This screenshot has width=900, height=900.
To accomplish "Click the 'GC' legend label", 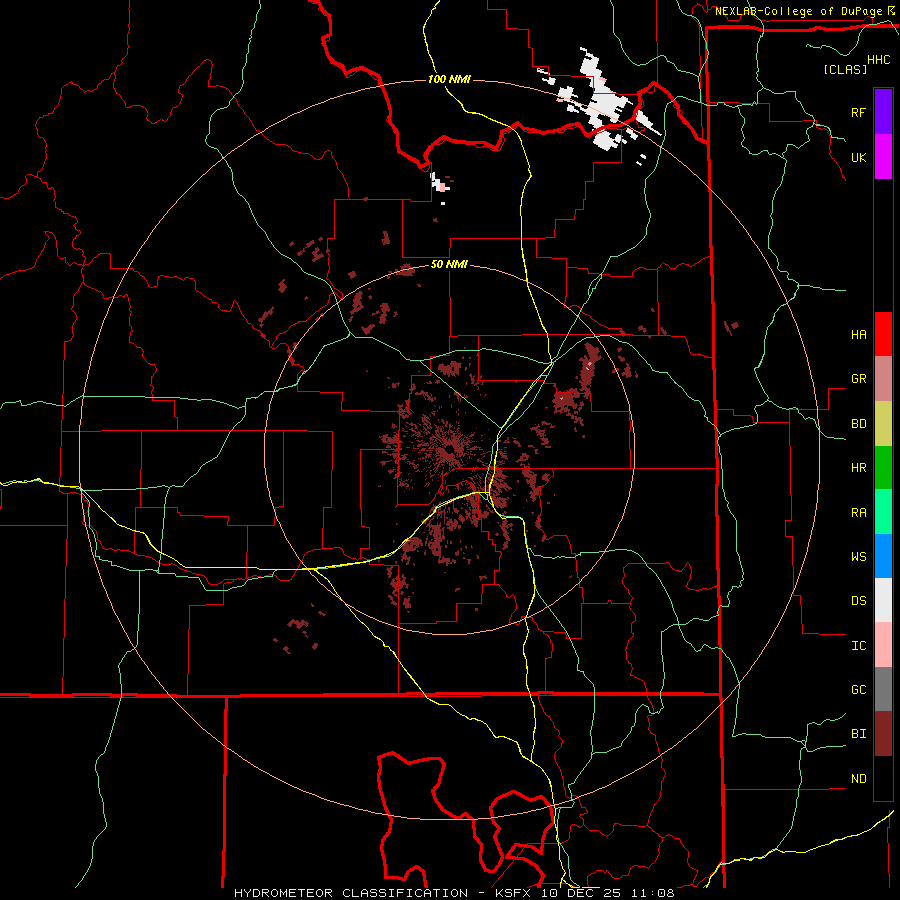I will click(858, 690).
